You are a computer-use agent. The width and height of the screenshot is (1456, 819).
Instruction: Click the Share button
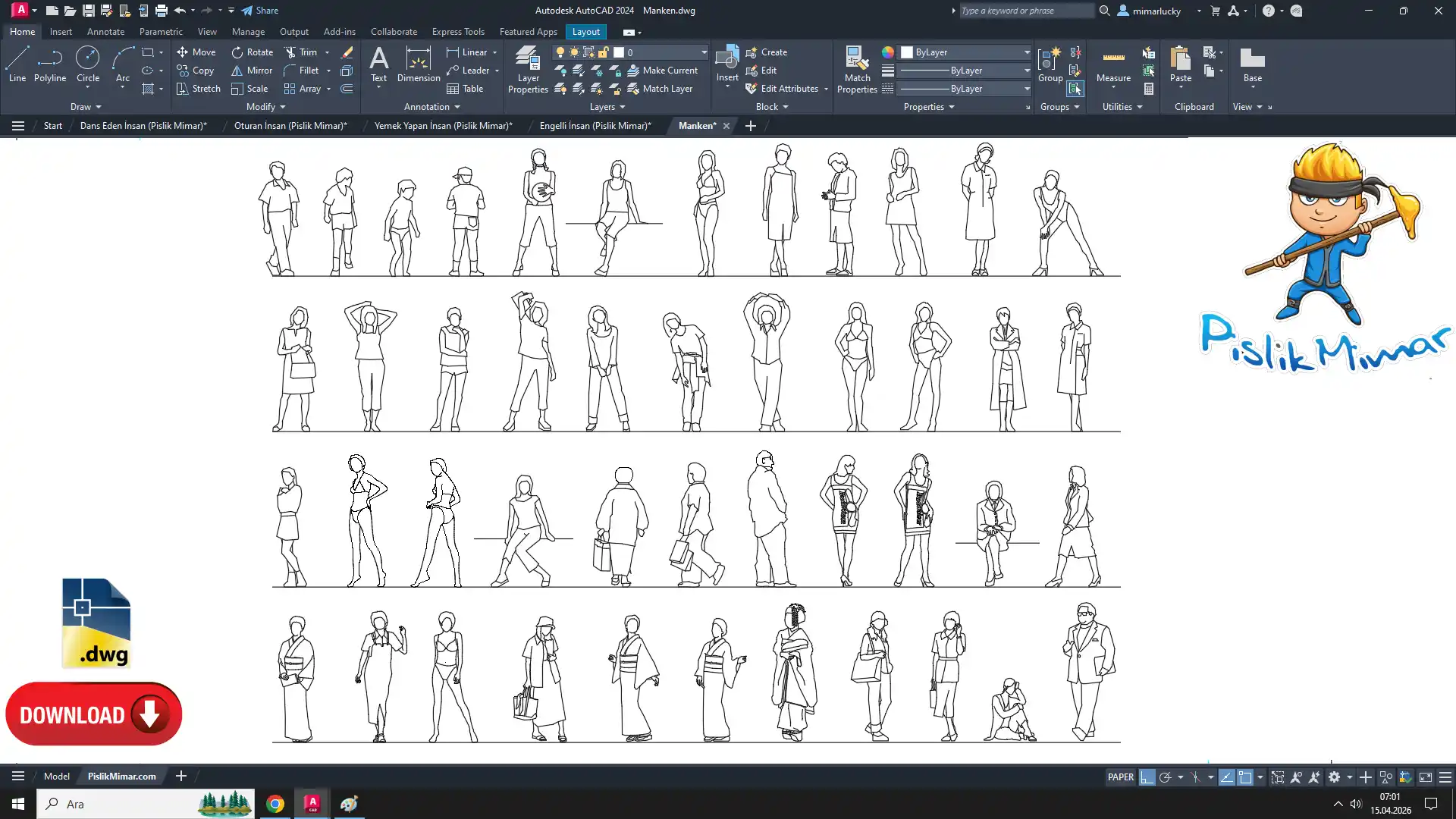[x=260, y=11]
